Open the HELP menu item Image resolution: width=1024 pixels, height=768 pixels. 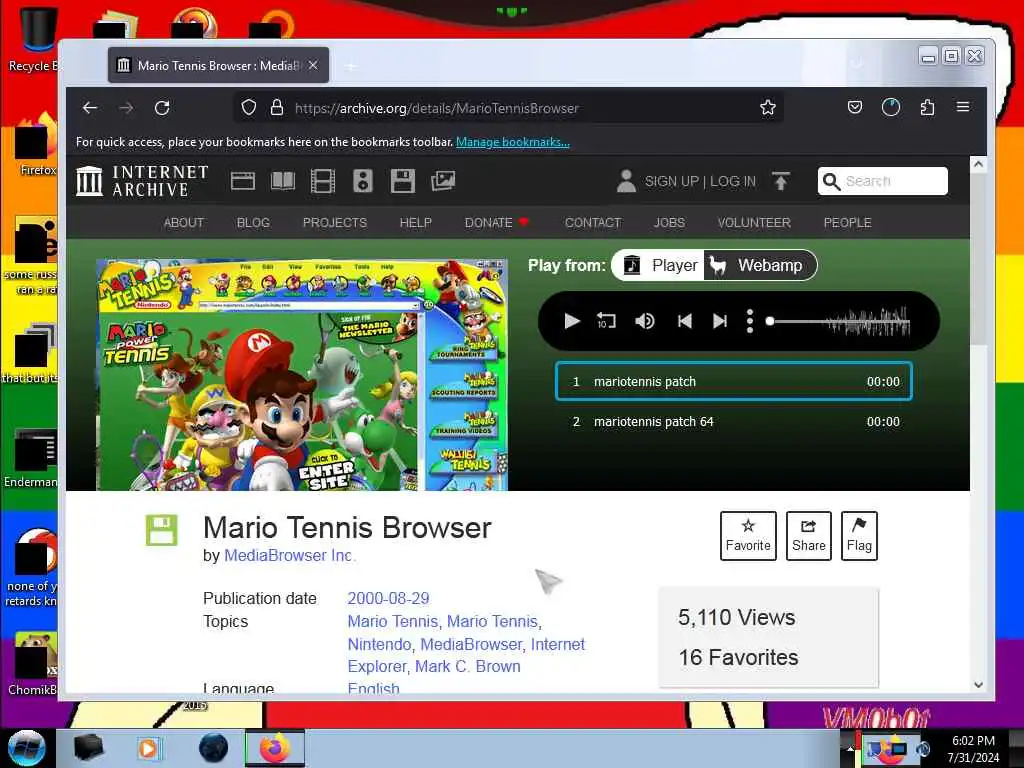point(415,223)
